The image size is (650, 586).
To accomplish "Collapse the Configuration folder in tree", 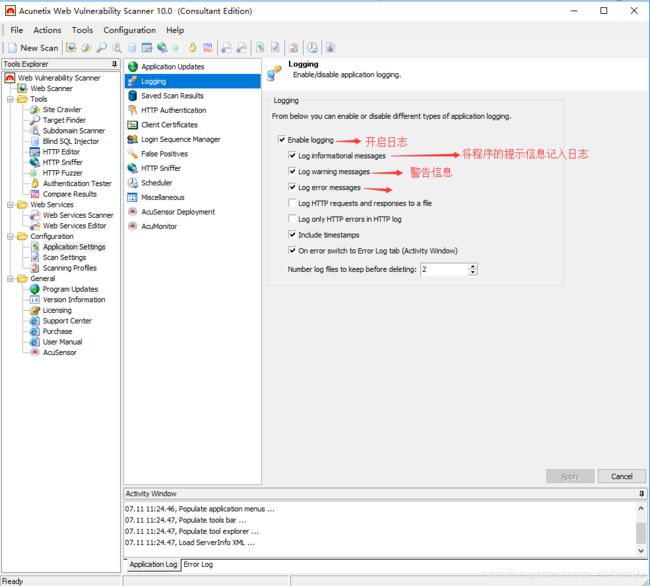I will click(x=10, y=236).
